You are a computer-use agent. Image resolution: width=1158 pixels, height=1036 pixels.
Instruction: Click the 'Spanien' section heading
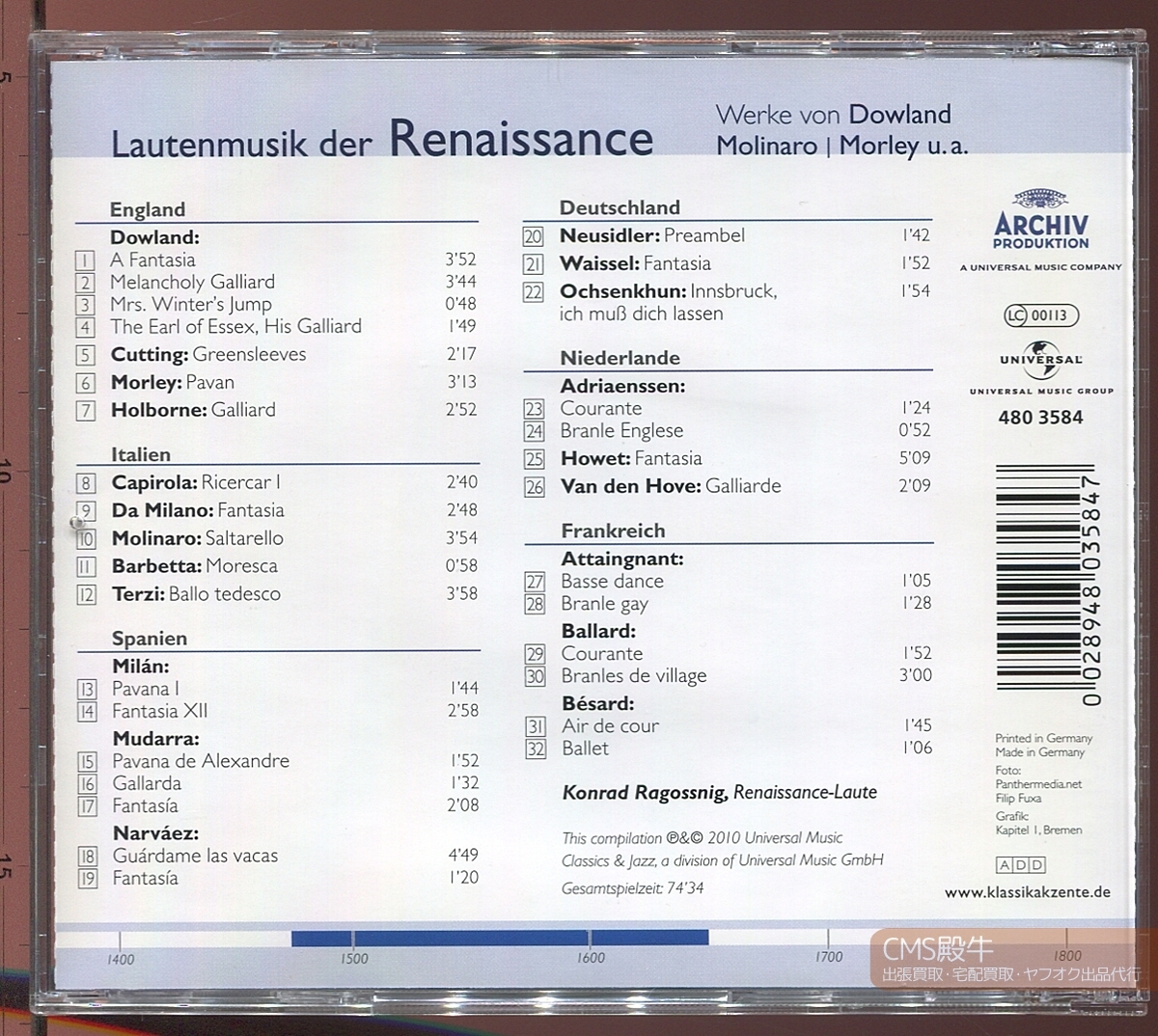pyautogui.click(x=150, y=639)
